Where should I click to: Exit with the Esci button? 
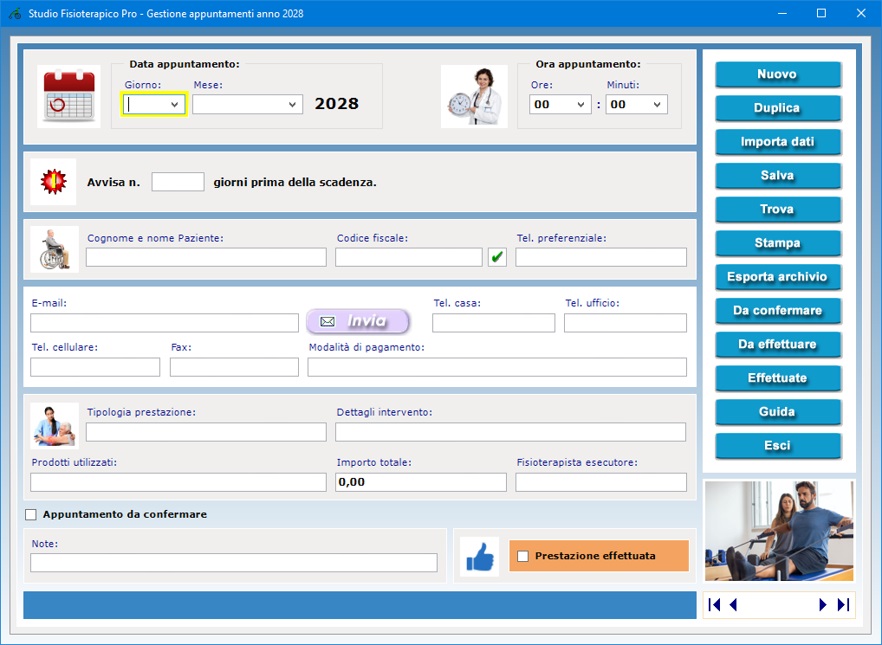point(778,445)
